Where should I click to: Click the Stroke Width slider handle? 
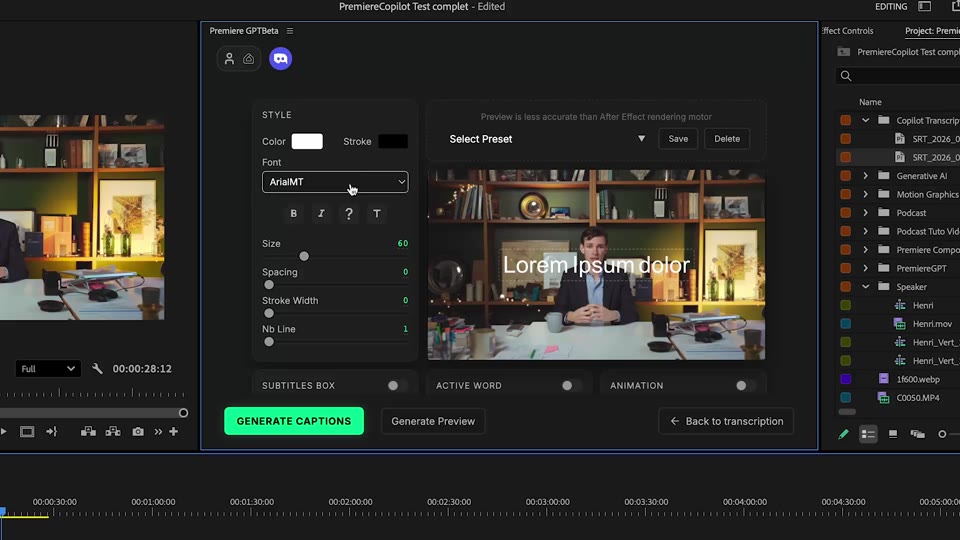tap(269, 313)
